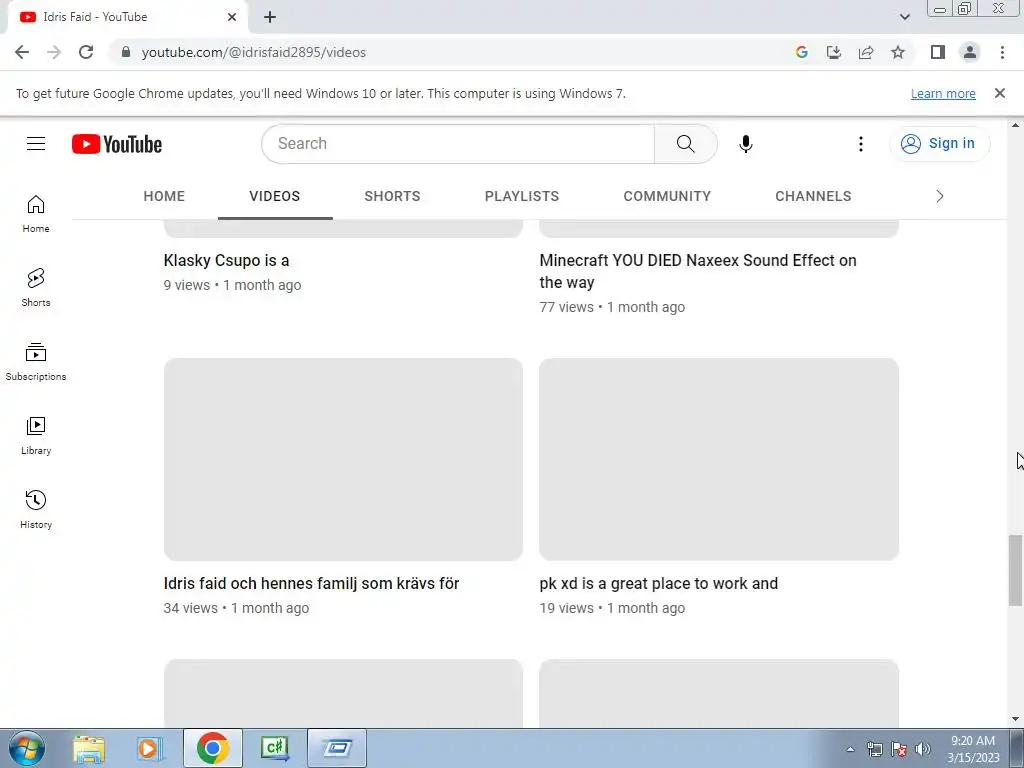
Task: Open the YouTube hamburger guide menu
Action: coord(36,144)
